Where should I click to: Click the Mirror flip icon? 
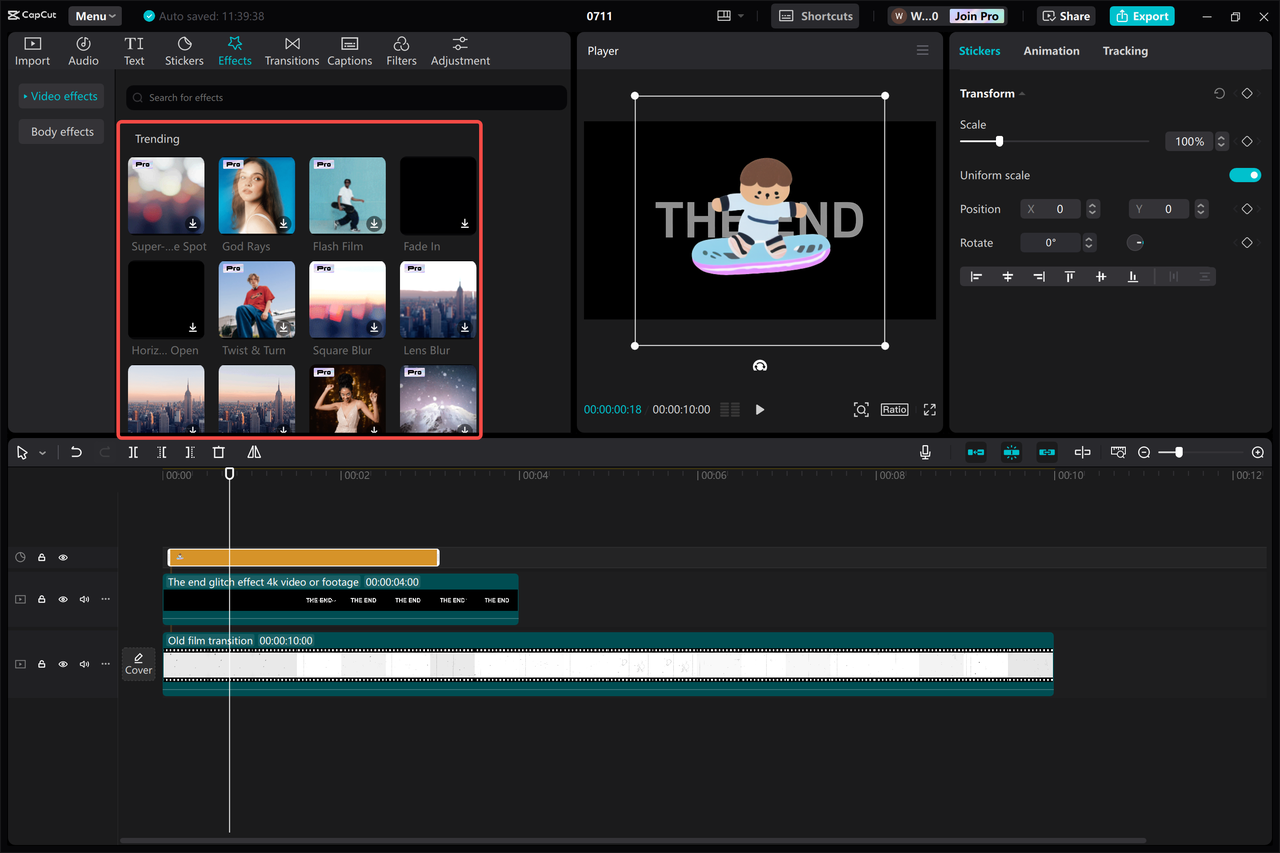coord(254,452)
